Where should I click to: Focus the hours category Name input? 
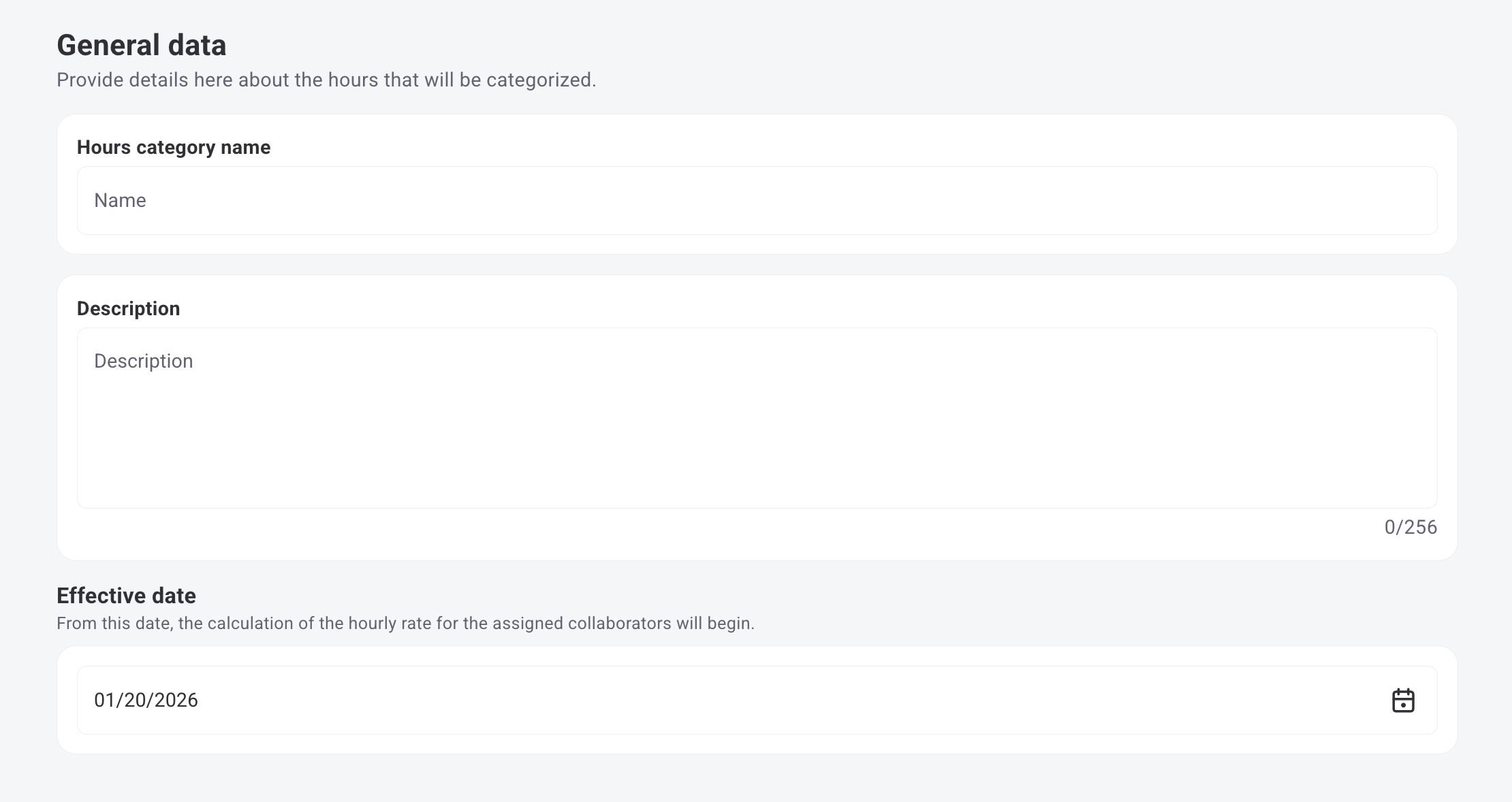756,201
